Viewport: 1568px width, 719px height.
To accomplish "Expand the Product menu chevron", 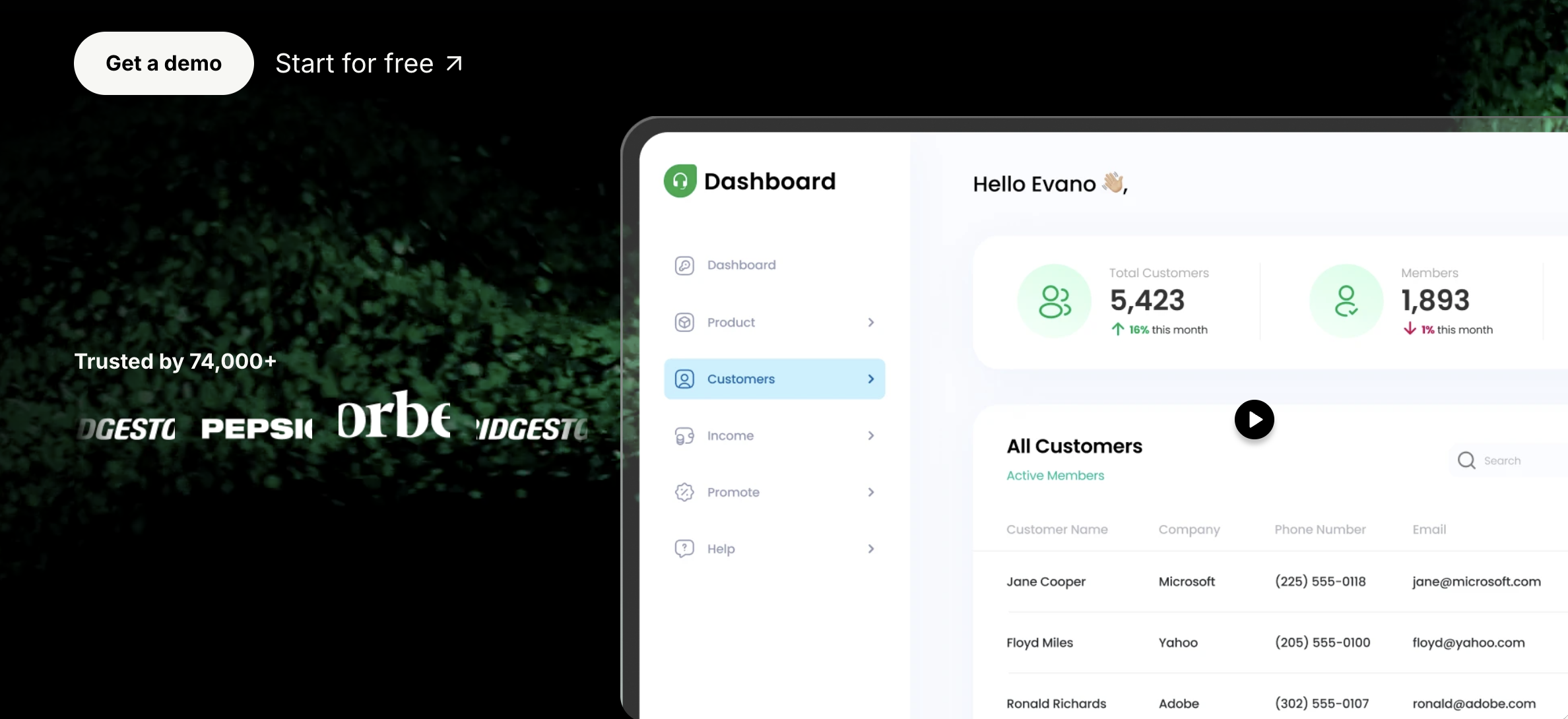I will pyautogui.click(x=871, y=322).
